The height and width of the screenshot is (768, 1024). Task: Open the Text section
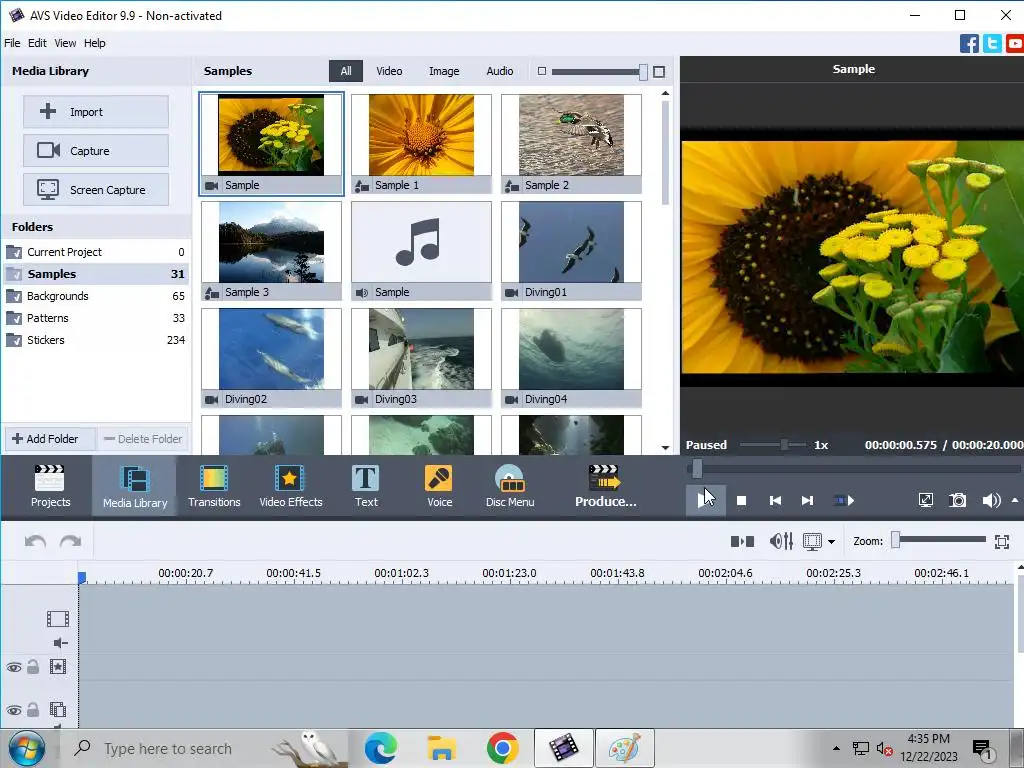[x=366, y=486]
